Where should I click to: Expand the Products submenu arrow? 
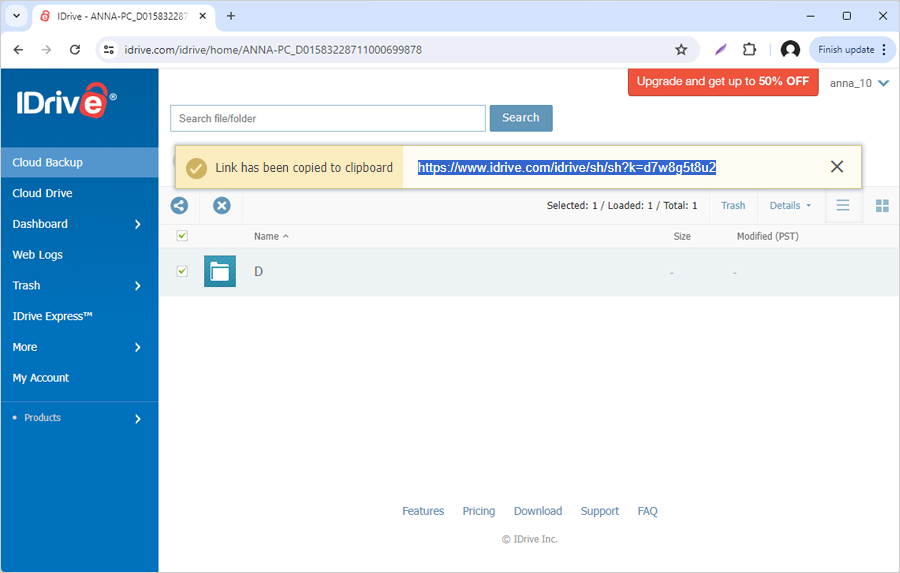click(138, 419)
